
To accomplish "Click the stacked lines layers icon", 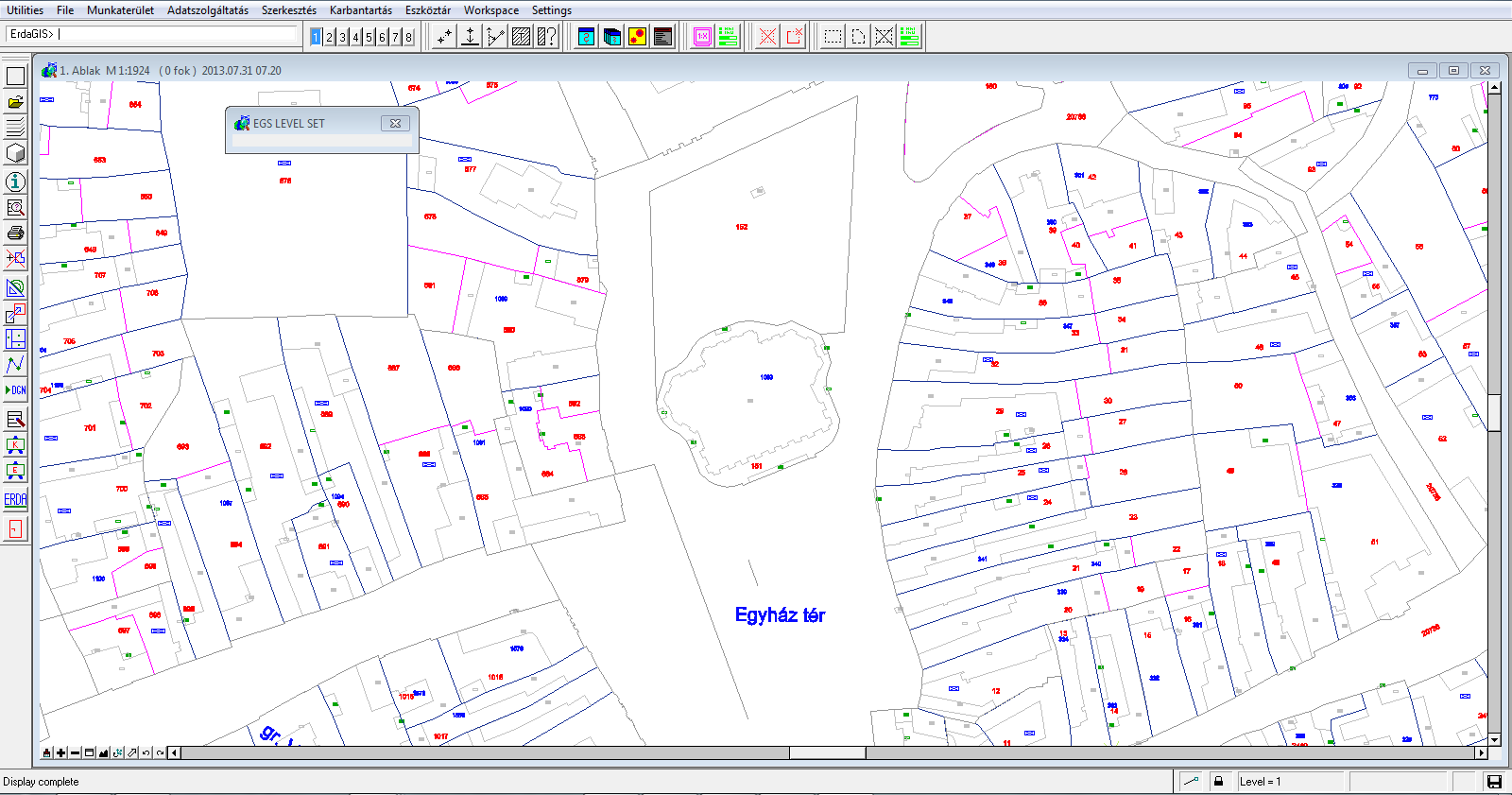I will tap(15, 128).
